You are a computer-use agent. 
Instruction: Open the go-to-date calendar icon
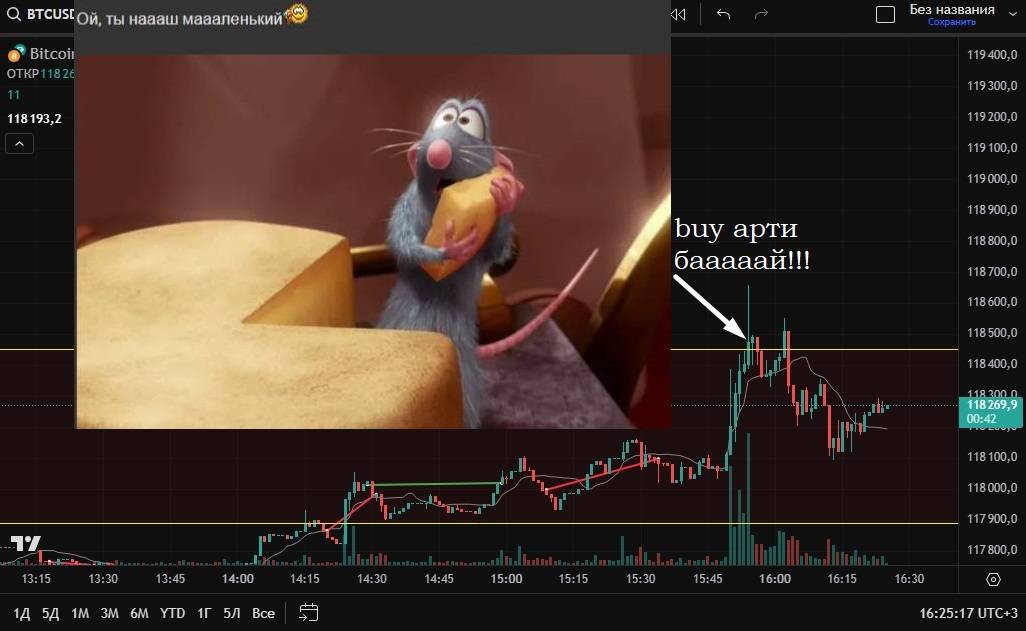[308, 613]
